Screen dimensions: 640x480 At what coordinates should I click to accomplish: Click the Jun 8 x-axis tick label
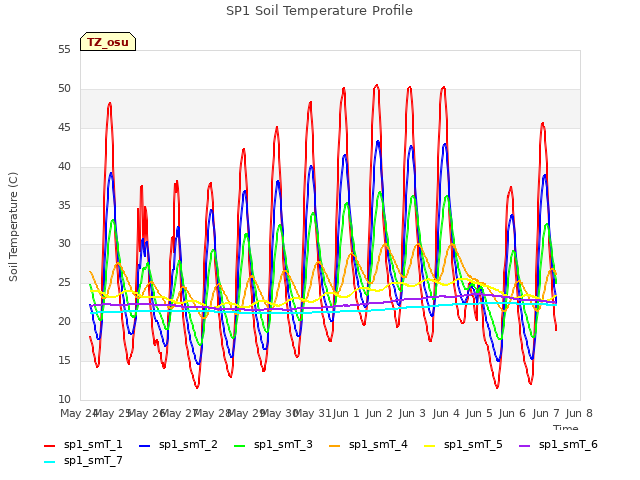coord(579,413)
